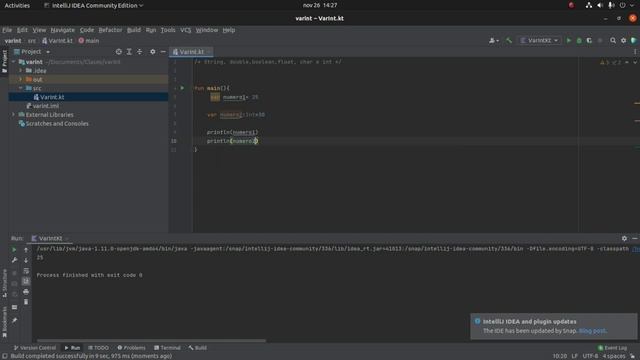Select the VarIntKt tab in Run panel
This screenshot has height=360, width=640.
click(x=50, y=238)
